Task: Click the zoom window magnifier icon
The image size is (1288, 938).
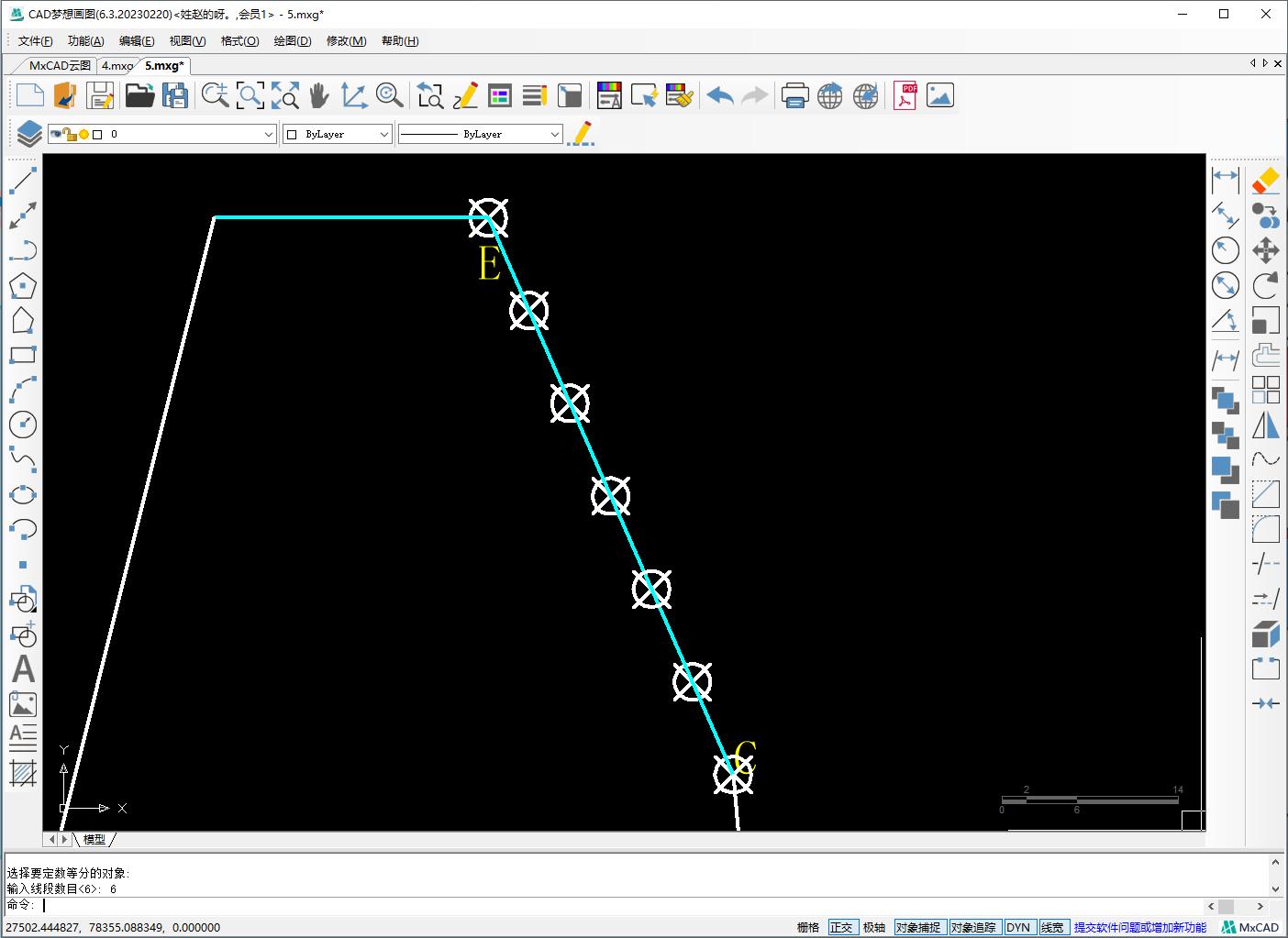Action: [x=250, y=95]
